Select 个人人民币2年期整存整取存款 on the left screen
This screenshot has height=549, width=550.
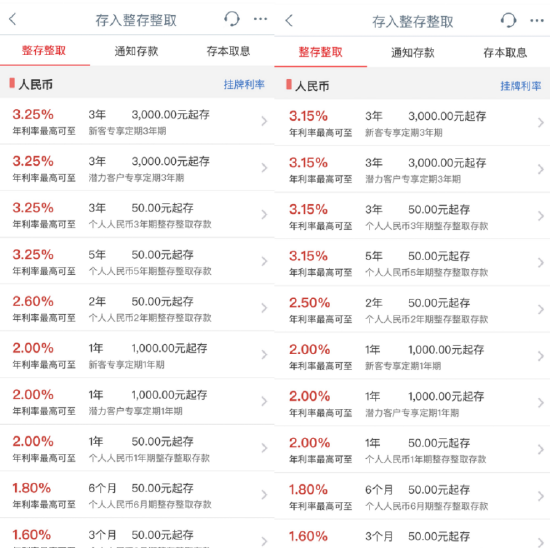(x=150, y=318)
